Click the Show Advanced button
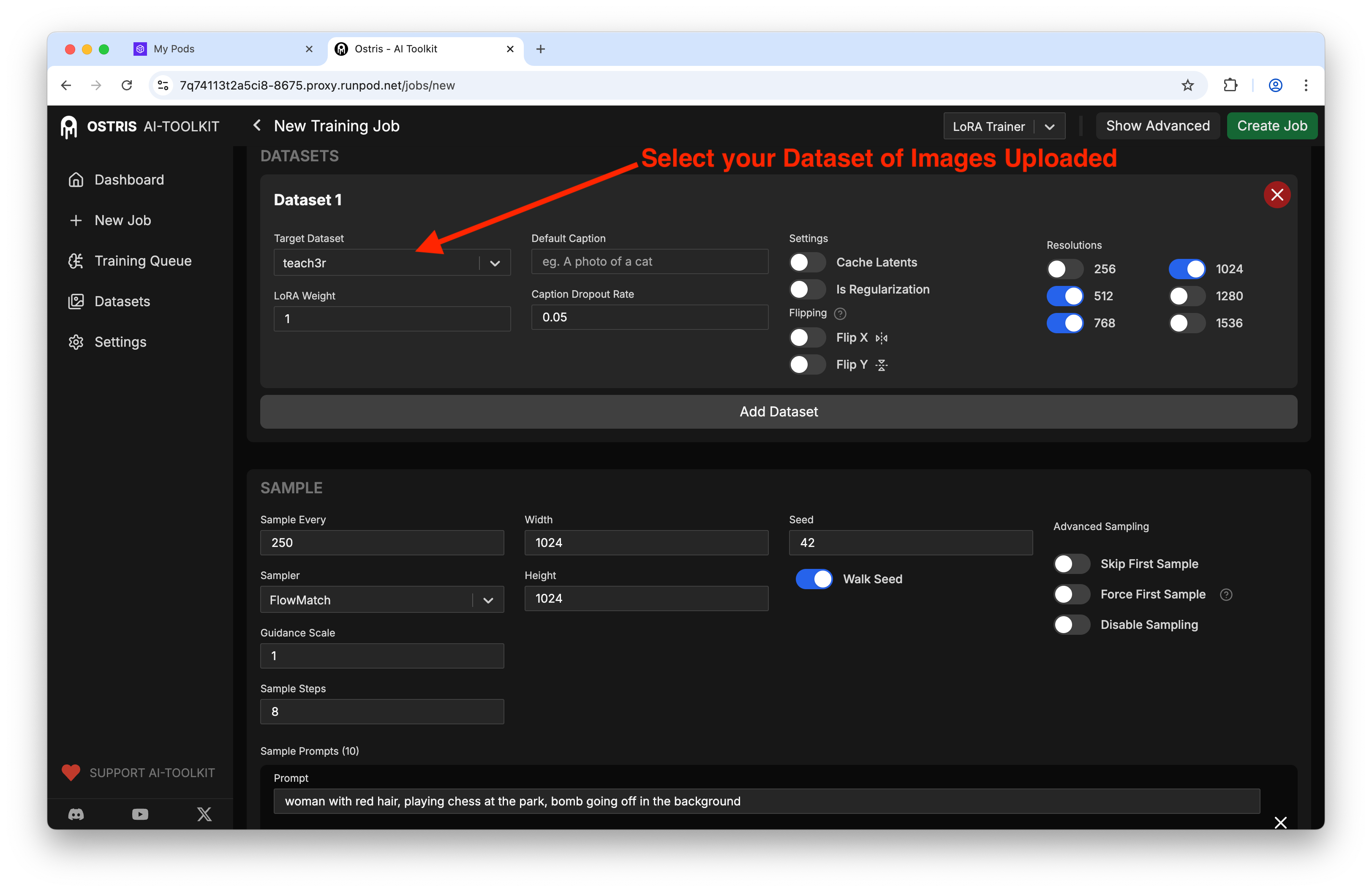 [1157, 125]
